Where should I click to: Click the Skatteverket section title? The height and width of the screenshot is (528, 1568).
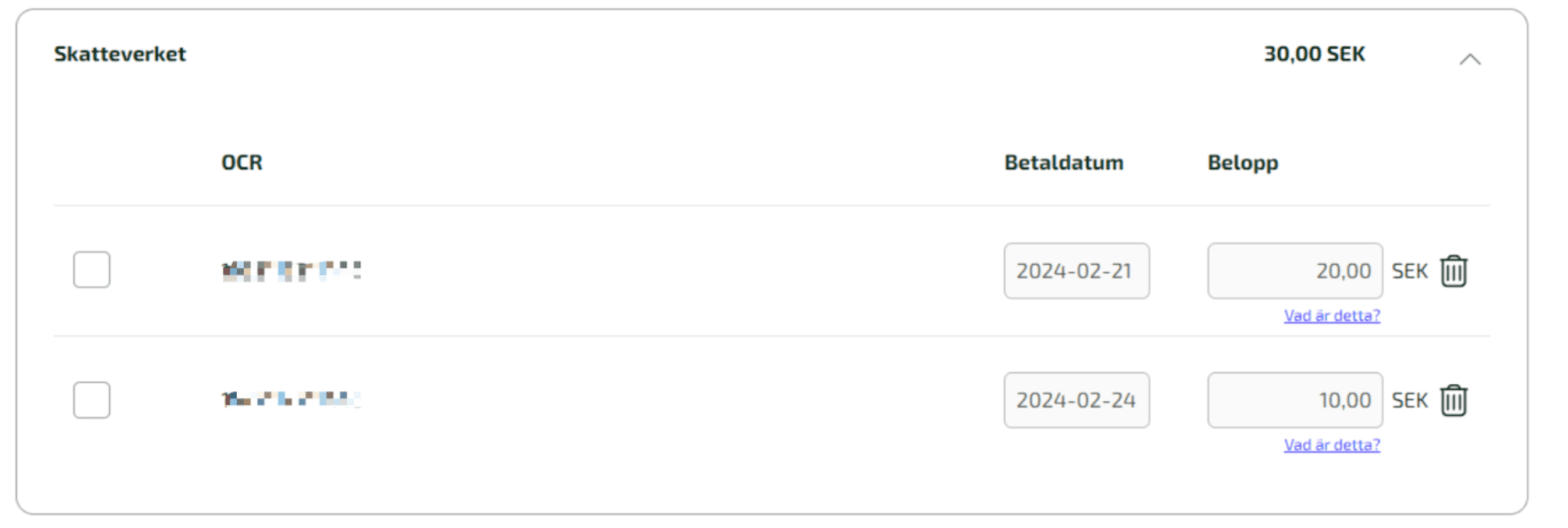click(x=120, y=54)
